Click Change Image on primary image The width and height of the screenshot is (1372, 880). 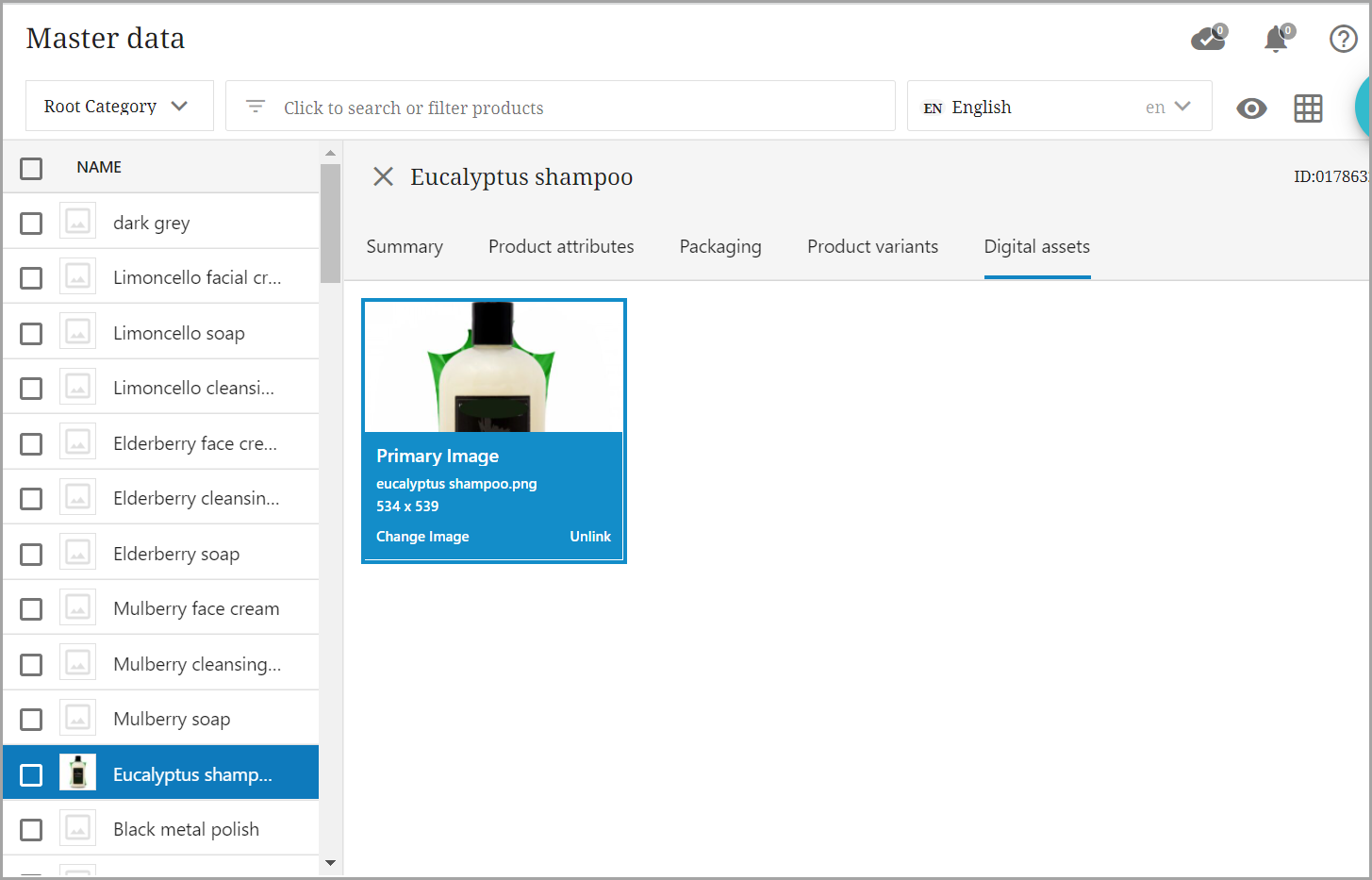coord(422,537)
